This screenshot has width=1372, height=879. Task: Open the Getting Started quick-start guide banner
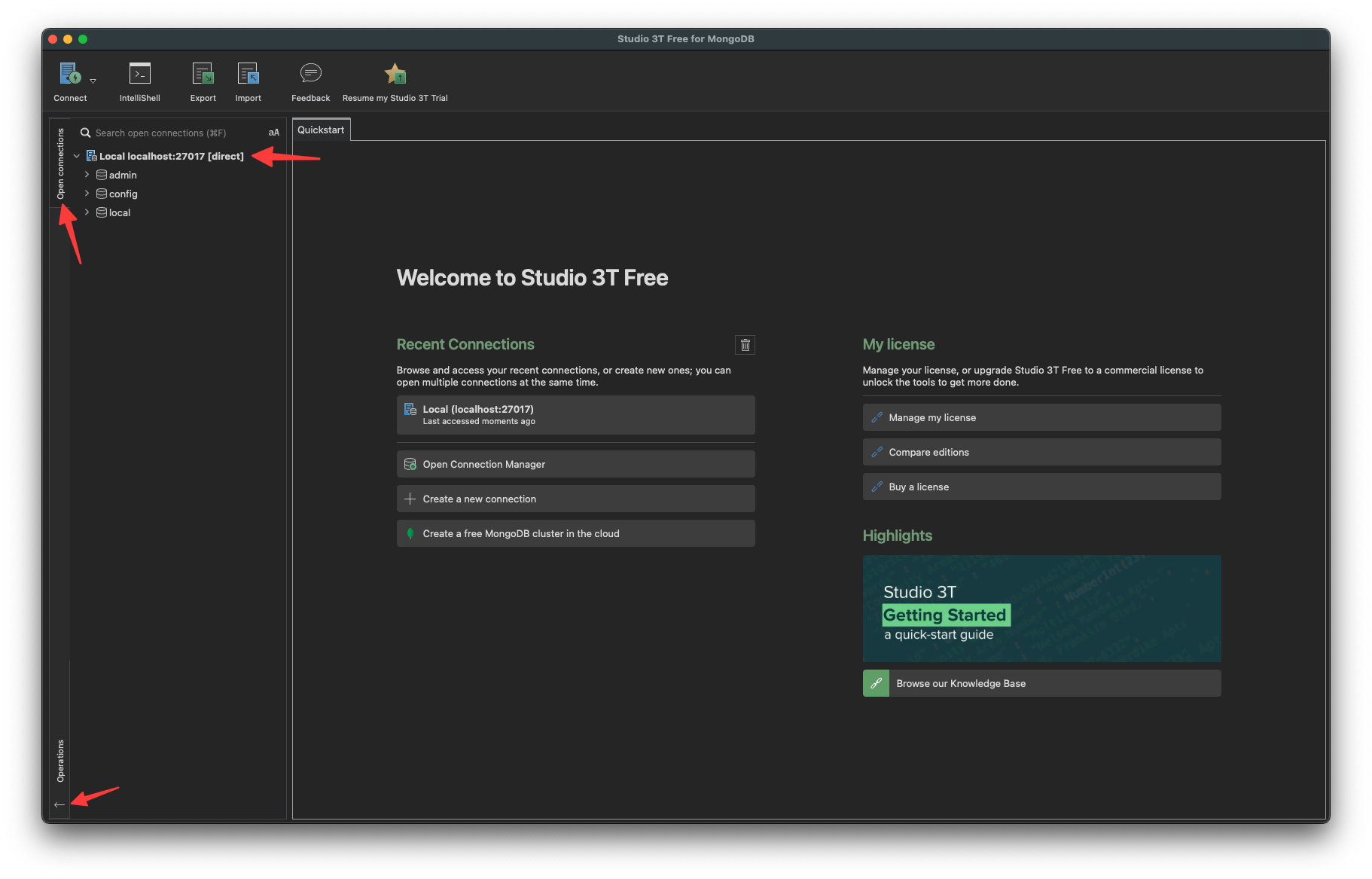(1041, 609)
